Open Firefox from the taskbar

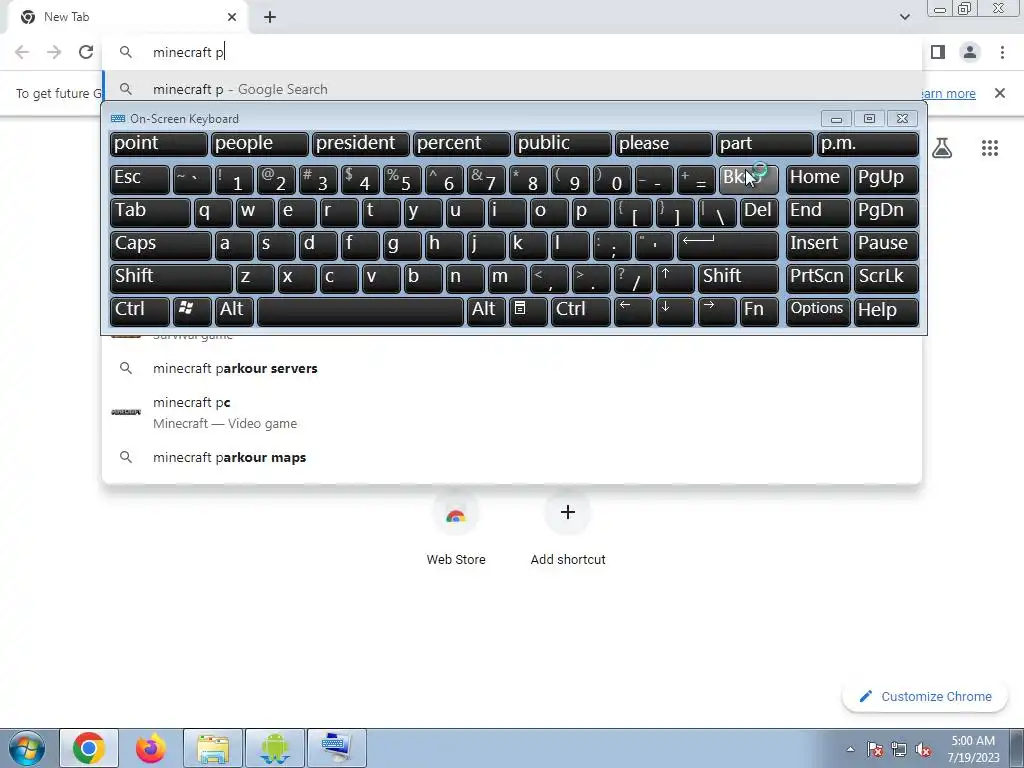pyautogui.click(x=151, y=748)
